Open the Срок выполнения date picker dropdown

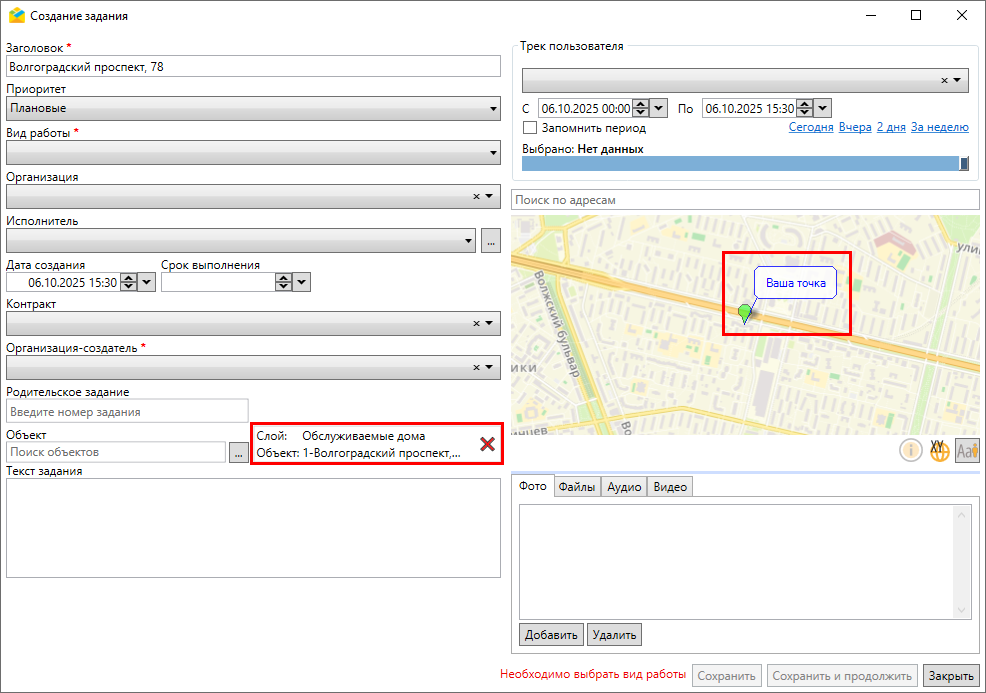pyautogui.click(x=302, y=283)
